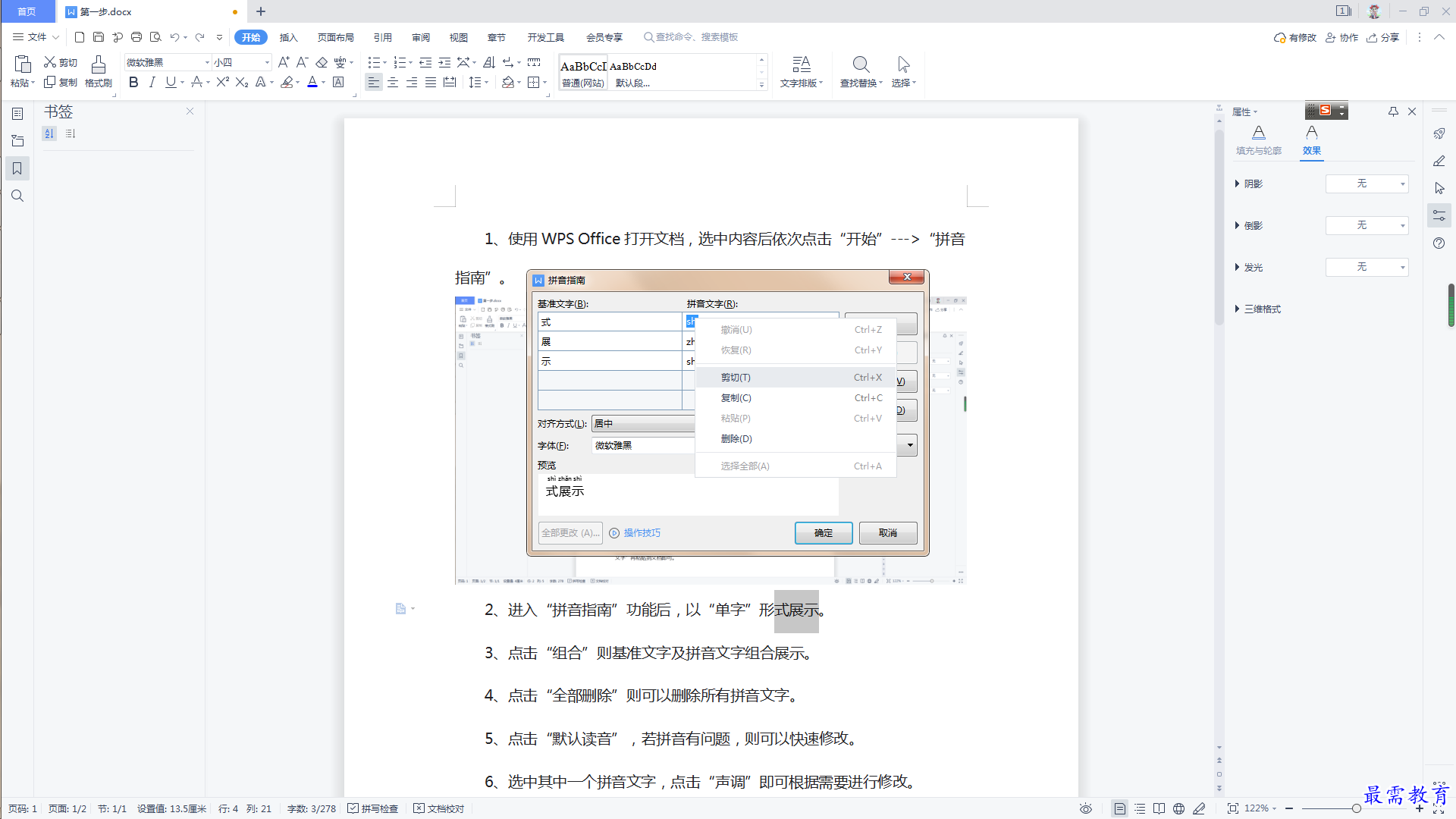Screen dimensions: 1456x819
Task: Open the Pinyin guide (wén) tool
Action: pyautogui.click(x=340, y=62)
